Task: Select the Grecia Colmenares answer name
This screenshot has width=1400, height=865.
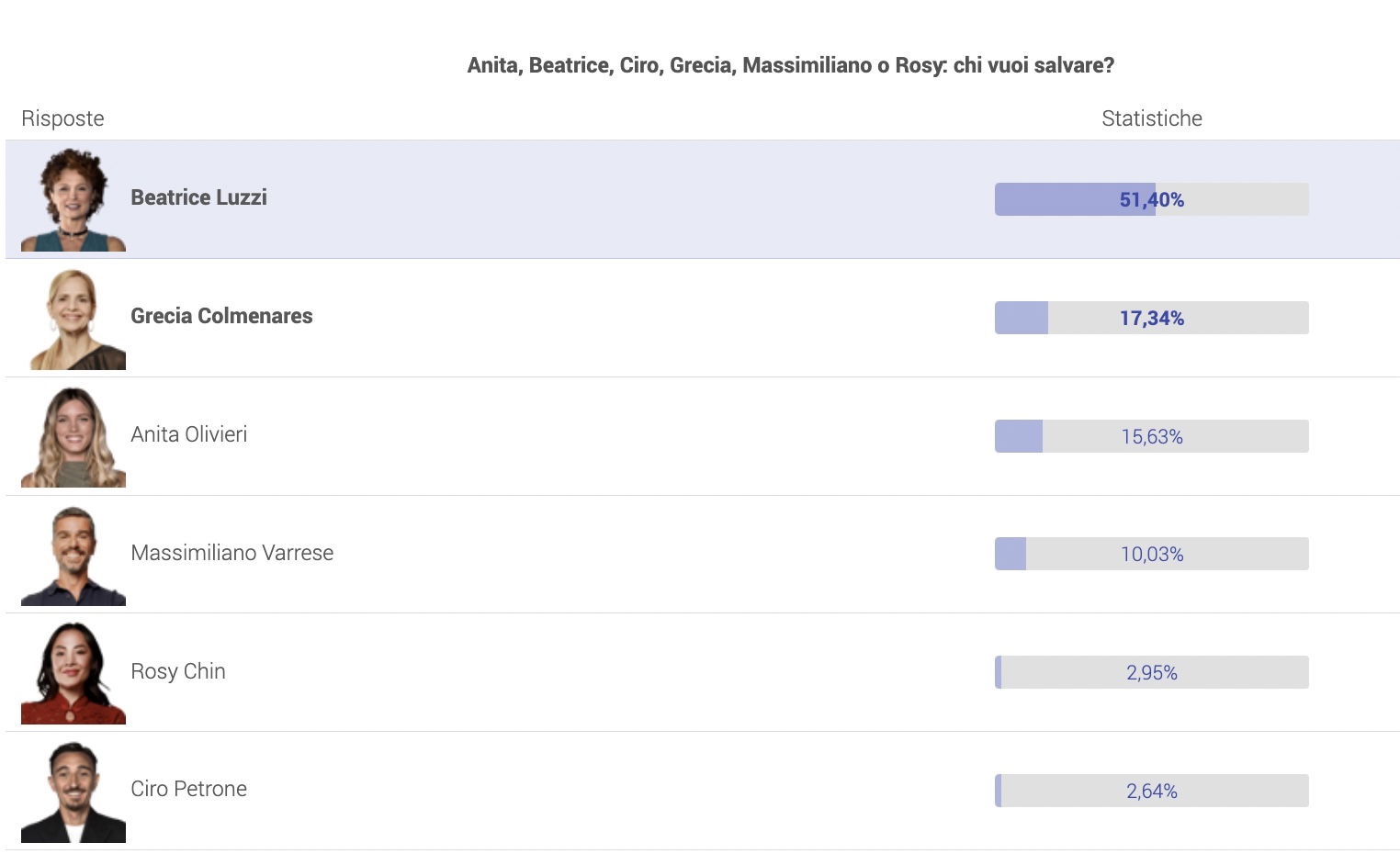Action: coord(221,316)
